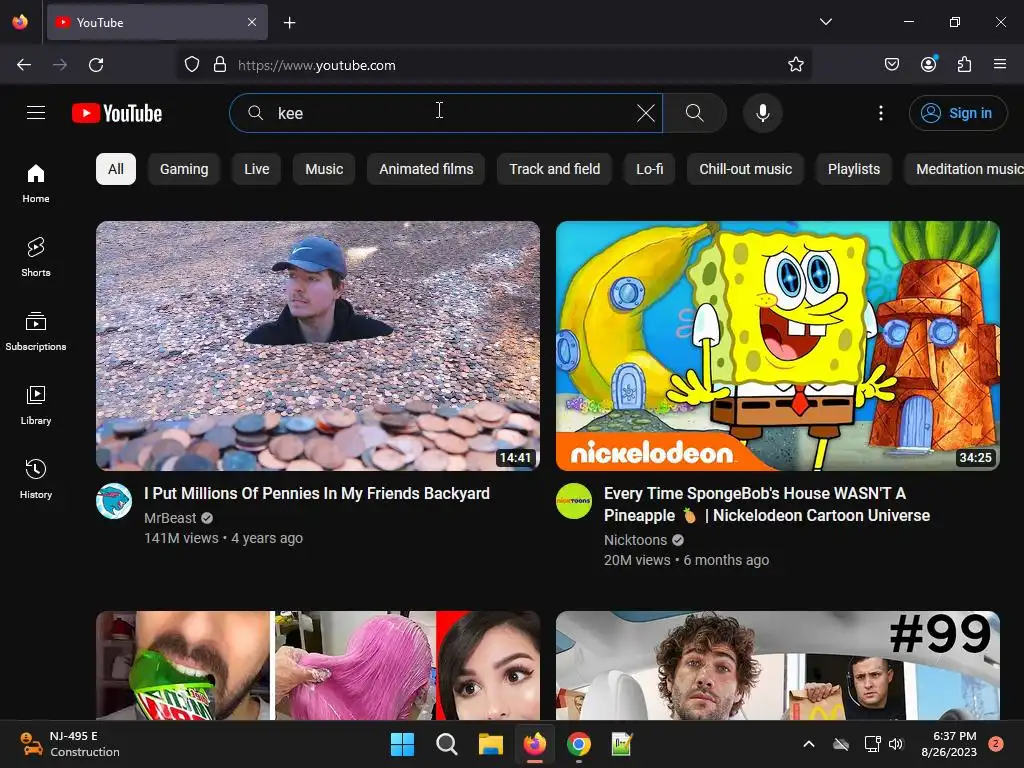Click the magnifier search button
This screenshot has width=1024, height=768.
(x=695, y=113)
